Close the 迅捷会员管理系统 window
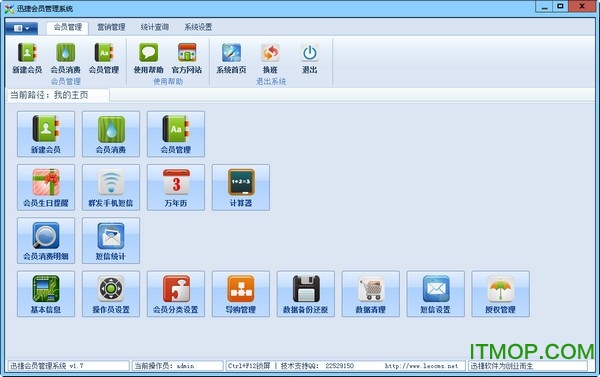This screenshot has width=600, height=377. [582, 7]
